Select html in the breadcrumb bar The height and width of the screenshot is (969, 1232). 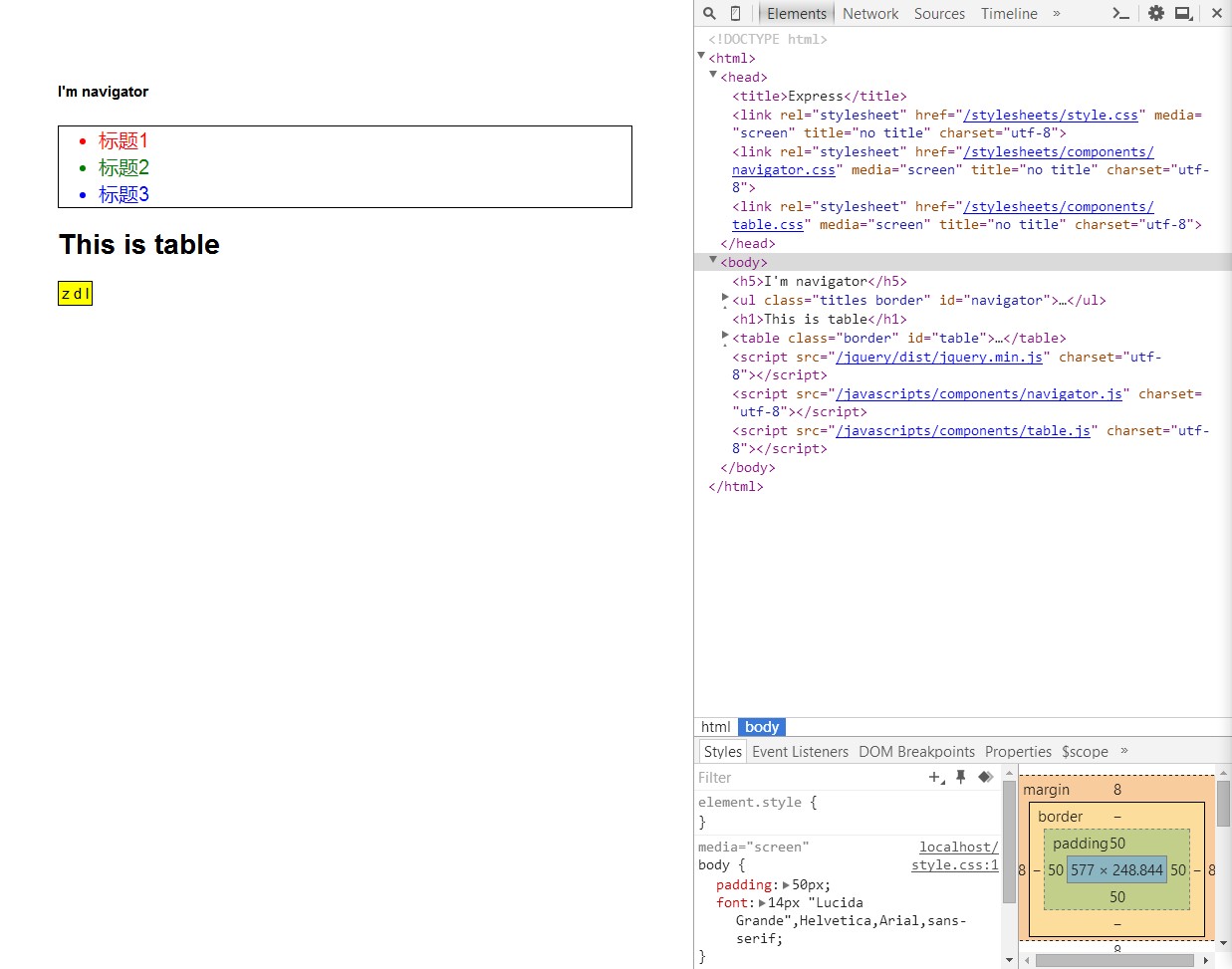(715, 727)
